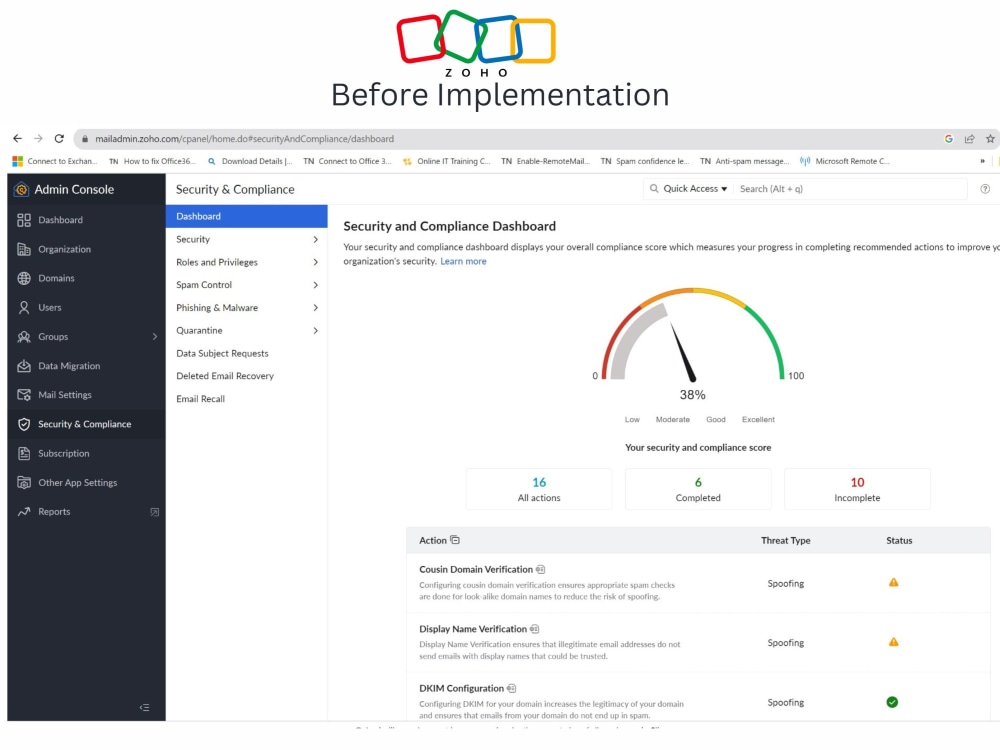The height and width of the screenshot is (750, 1000).
Task: Click the help question mark icon
Action: [x=985, y=189]
